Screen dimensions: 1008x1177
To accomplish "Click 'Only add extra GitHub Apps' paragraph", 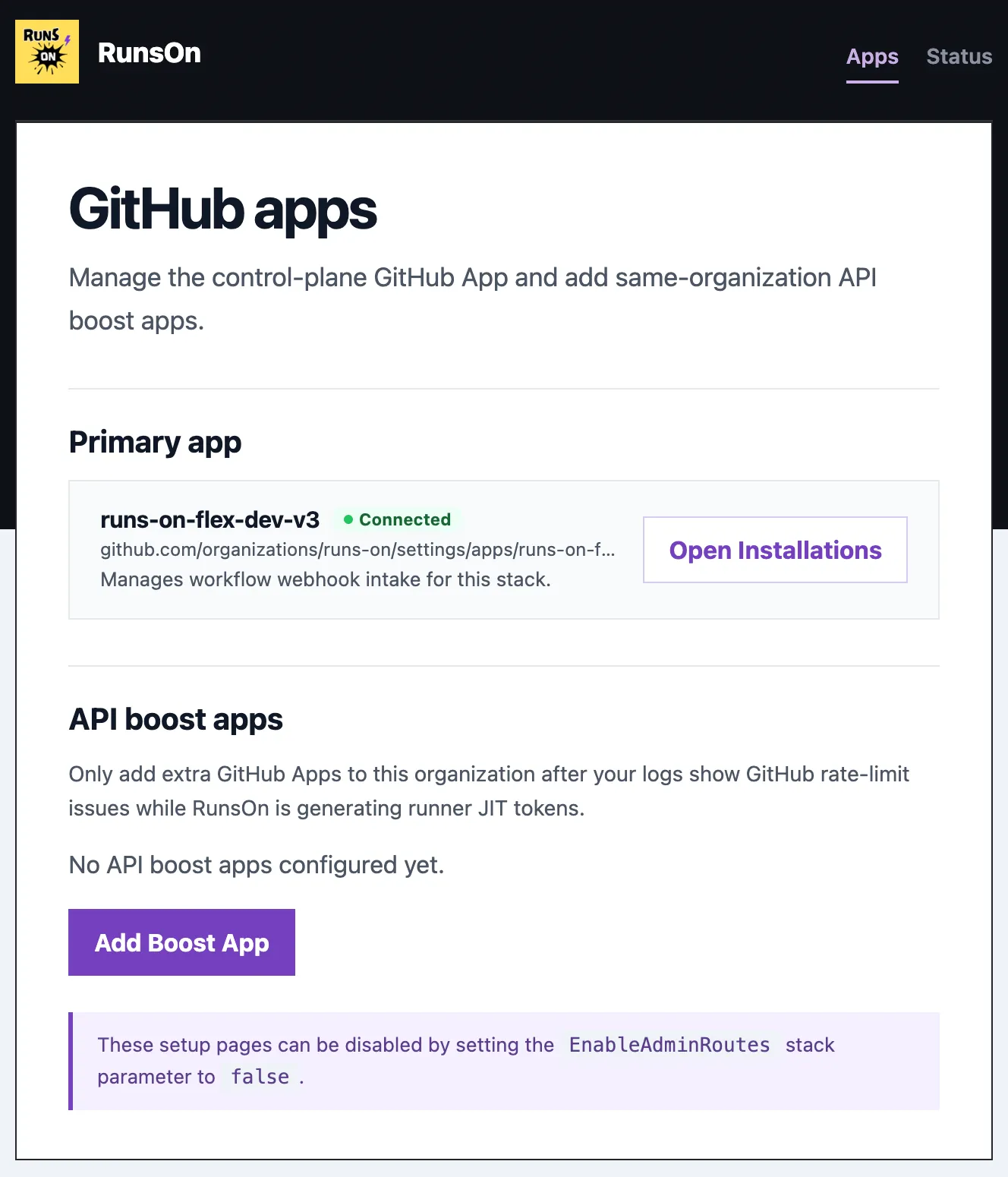I will point(489,791).
